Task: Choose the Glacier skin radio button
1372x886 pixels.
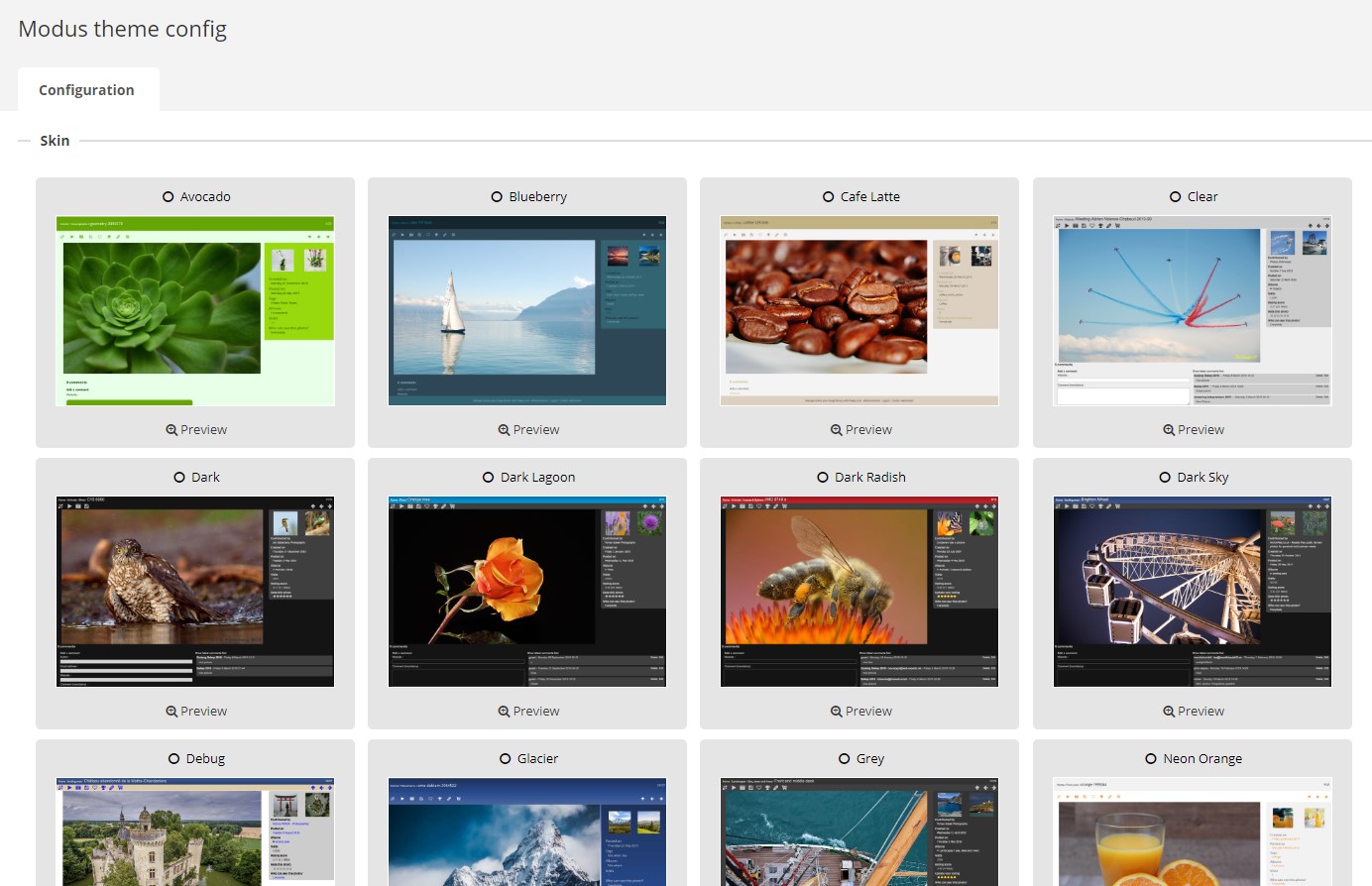Action: (506, 759)
